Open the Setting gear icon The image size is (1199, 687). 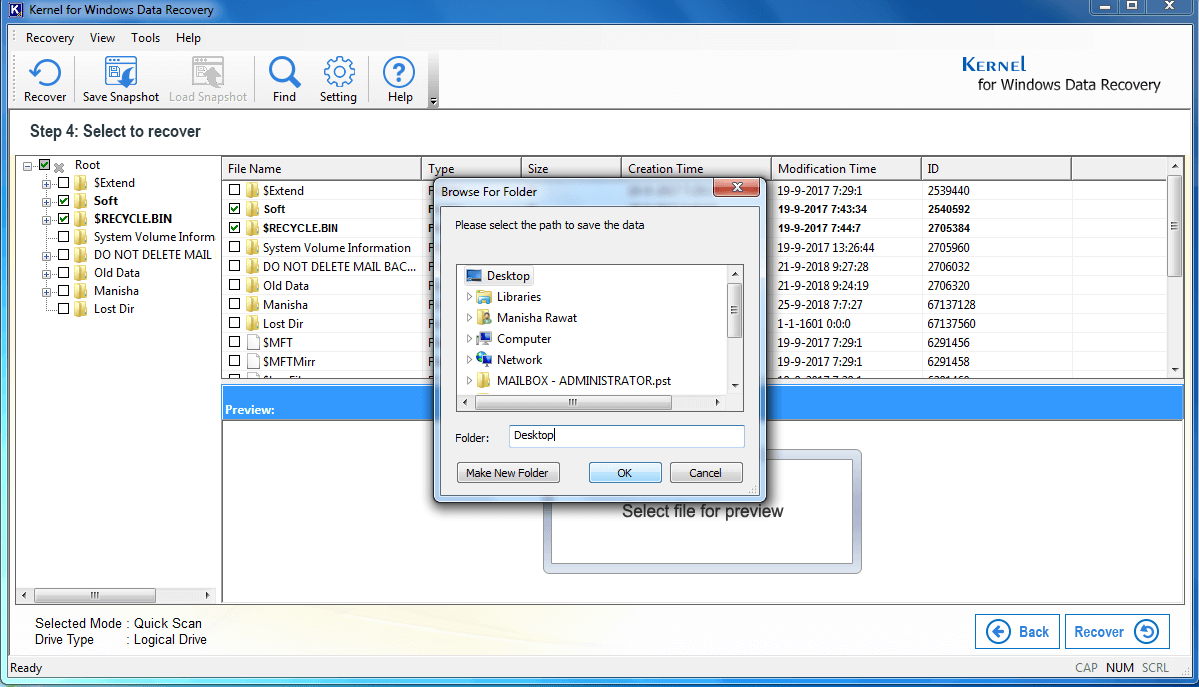pyautogui.click(x=339, y=73)
